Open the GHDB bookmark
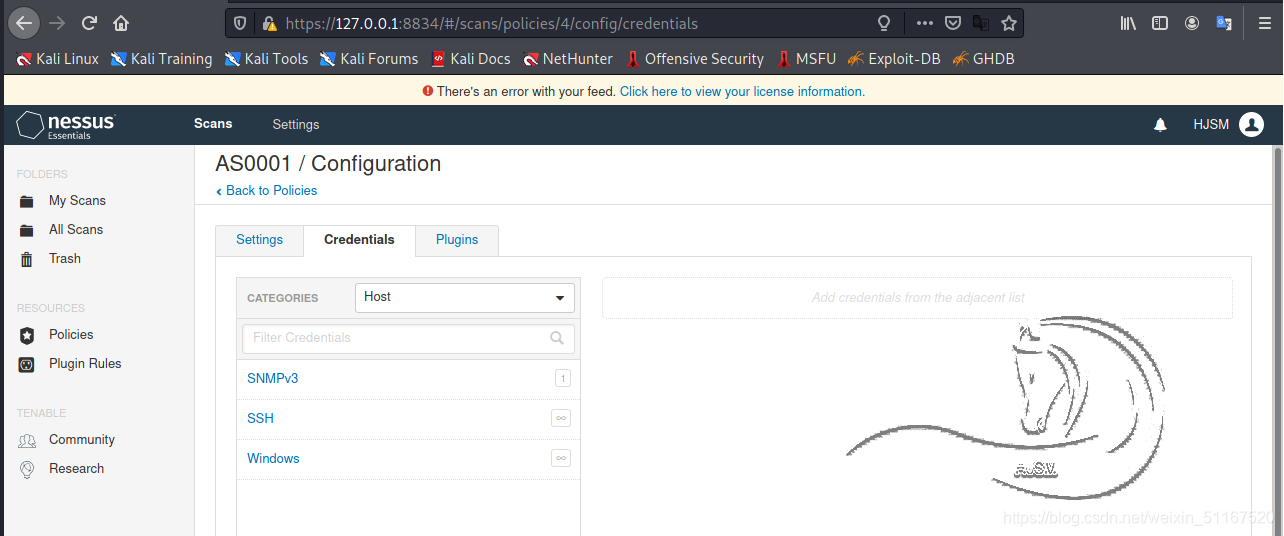The height and width of the screenshot is (536, 1284). (x=984, y=59)
